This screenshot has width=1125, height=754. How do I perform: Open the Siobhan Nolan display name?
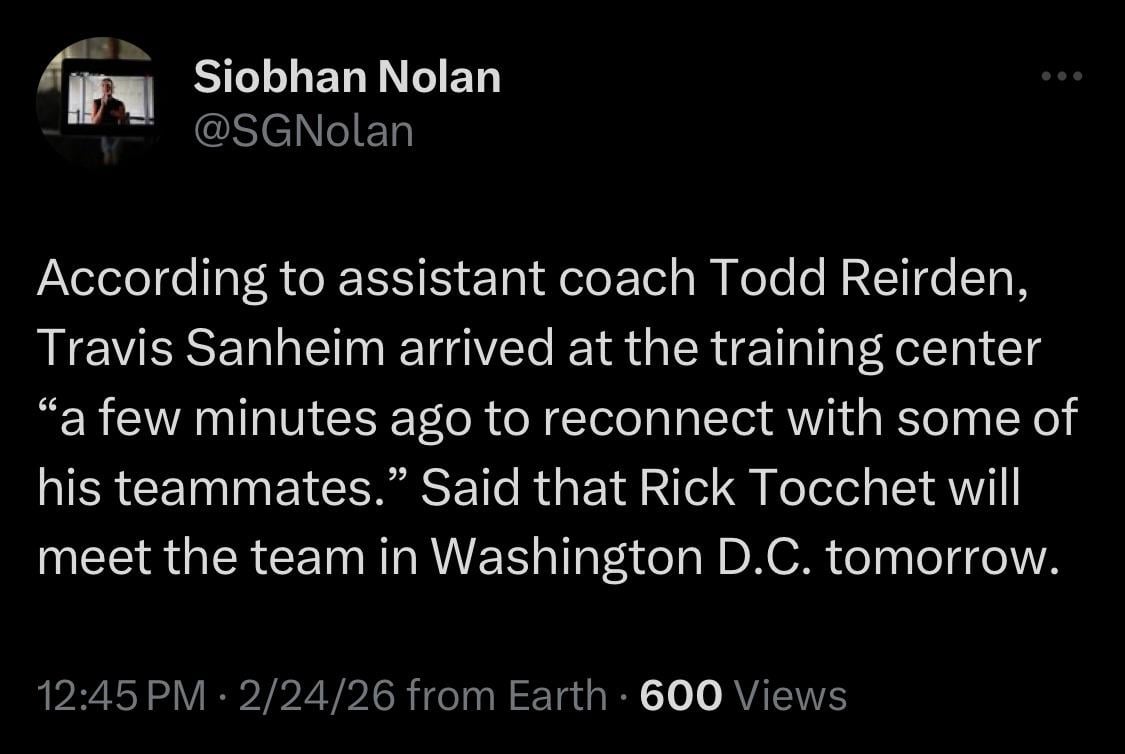347,77
